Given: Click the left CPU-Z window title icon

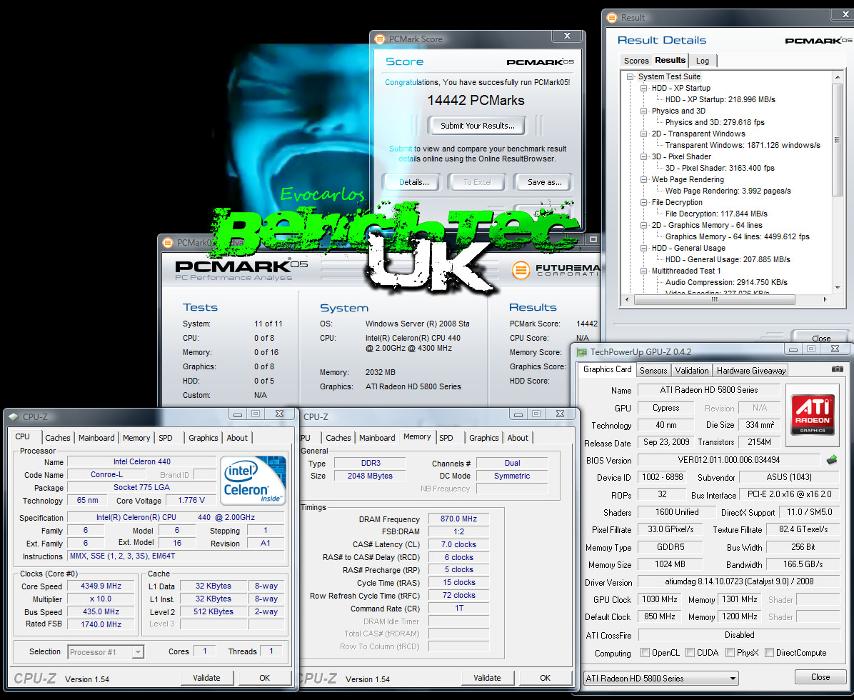Looking at the screenshot, I should tap(13, 417).
